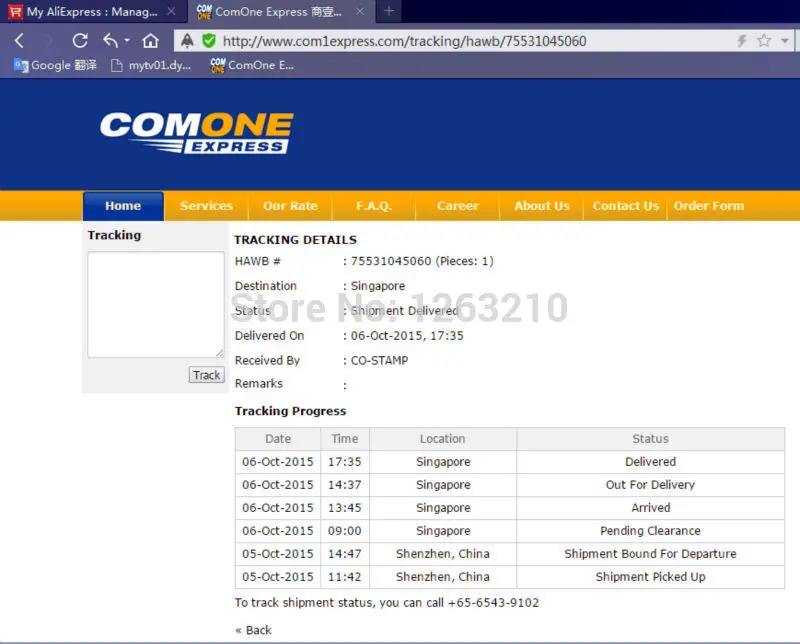Close the ComOne Express tab
The height and width of the screenshot is (644, 800).
pyautogui.click(x=360, y=11)
